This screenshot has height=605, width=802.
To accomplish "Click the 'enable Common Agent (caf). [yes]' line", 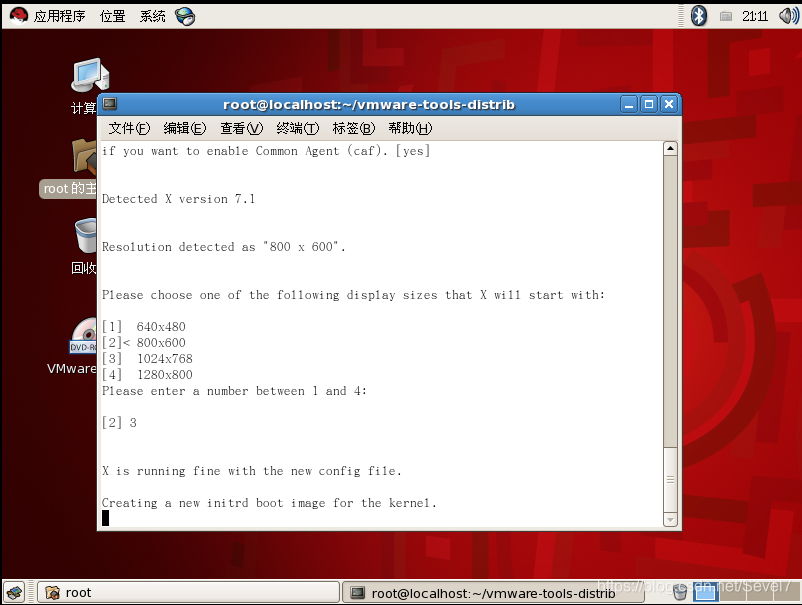I will click(266, 151).
